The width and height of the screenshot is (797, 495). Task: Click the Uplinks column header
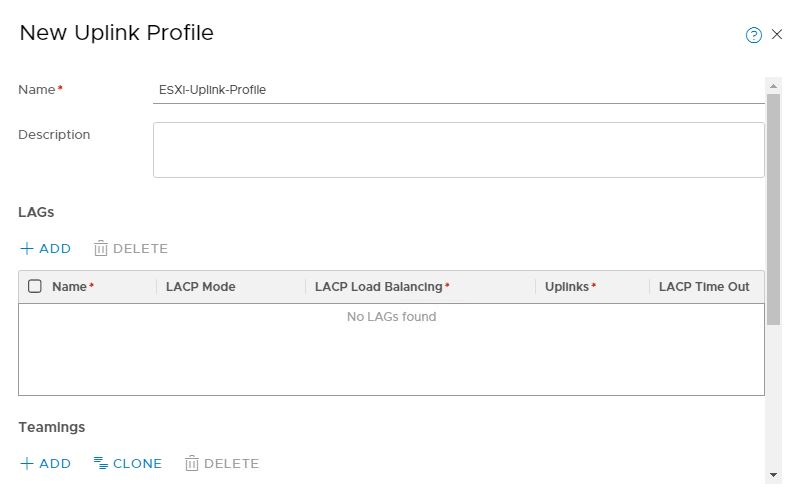point(567,287)
